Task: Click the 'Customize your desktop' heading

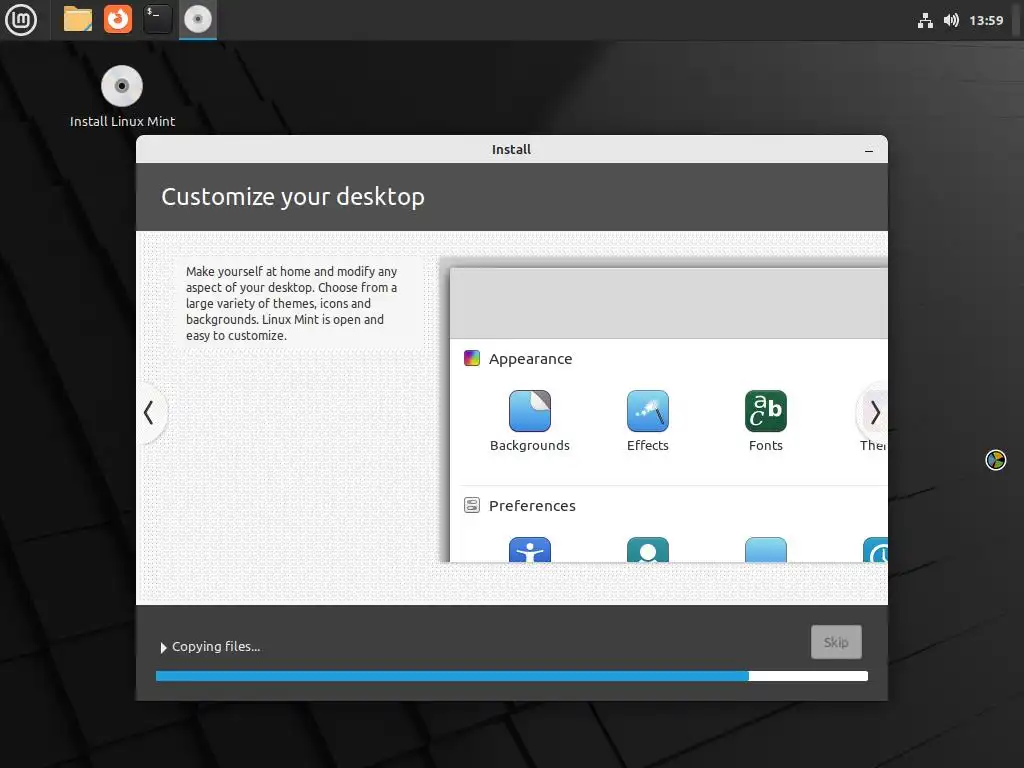Action: (293, 197)
